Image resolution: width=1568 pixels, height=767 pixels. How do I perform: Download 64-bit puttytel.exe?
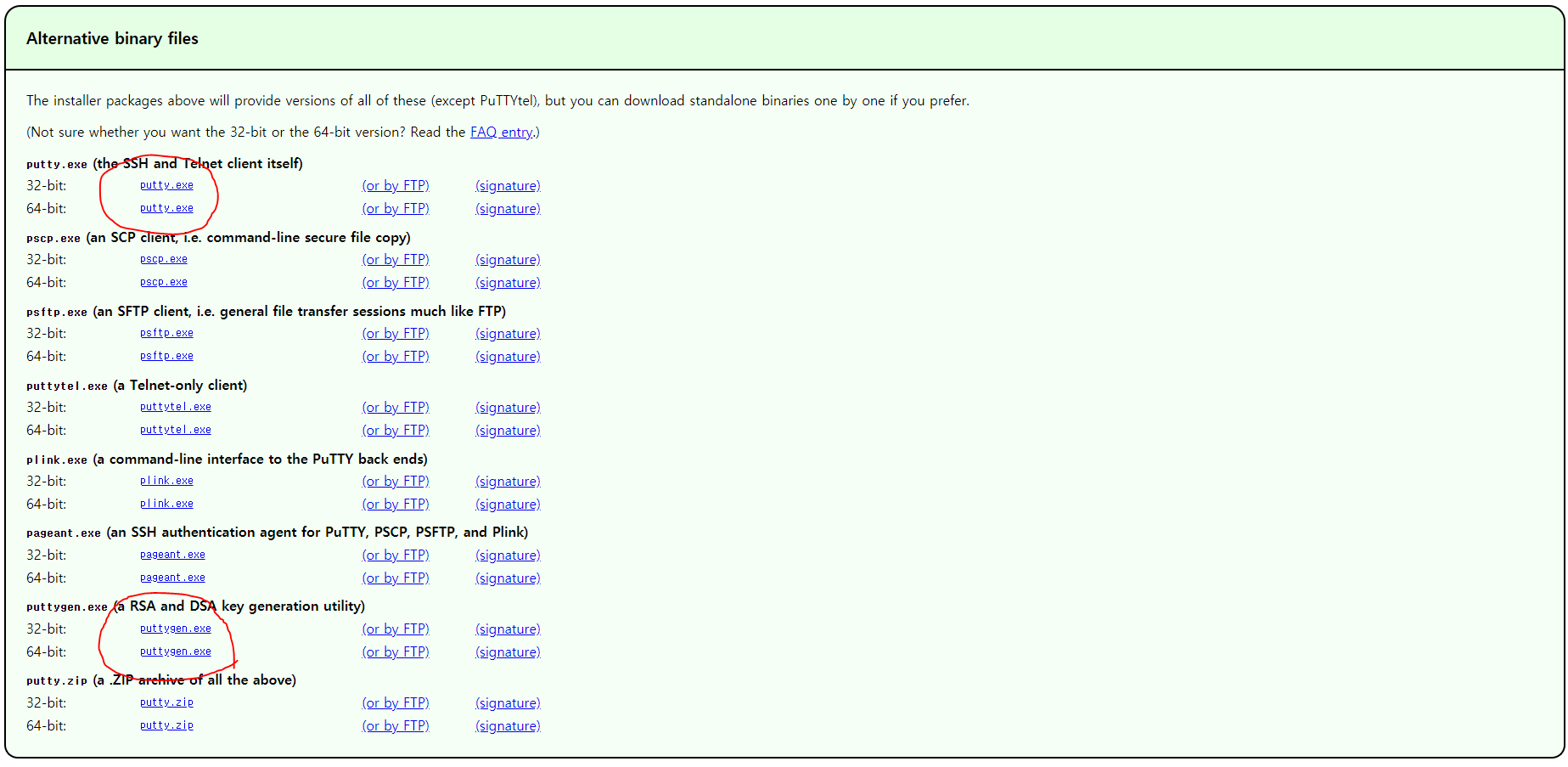(x=176, y=430)
